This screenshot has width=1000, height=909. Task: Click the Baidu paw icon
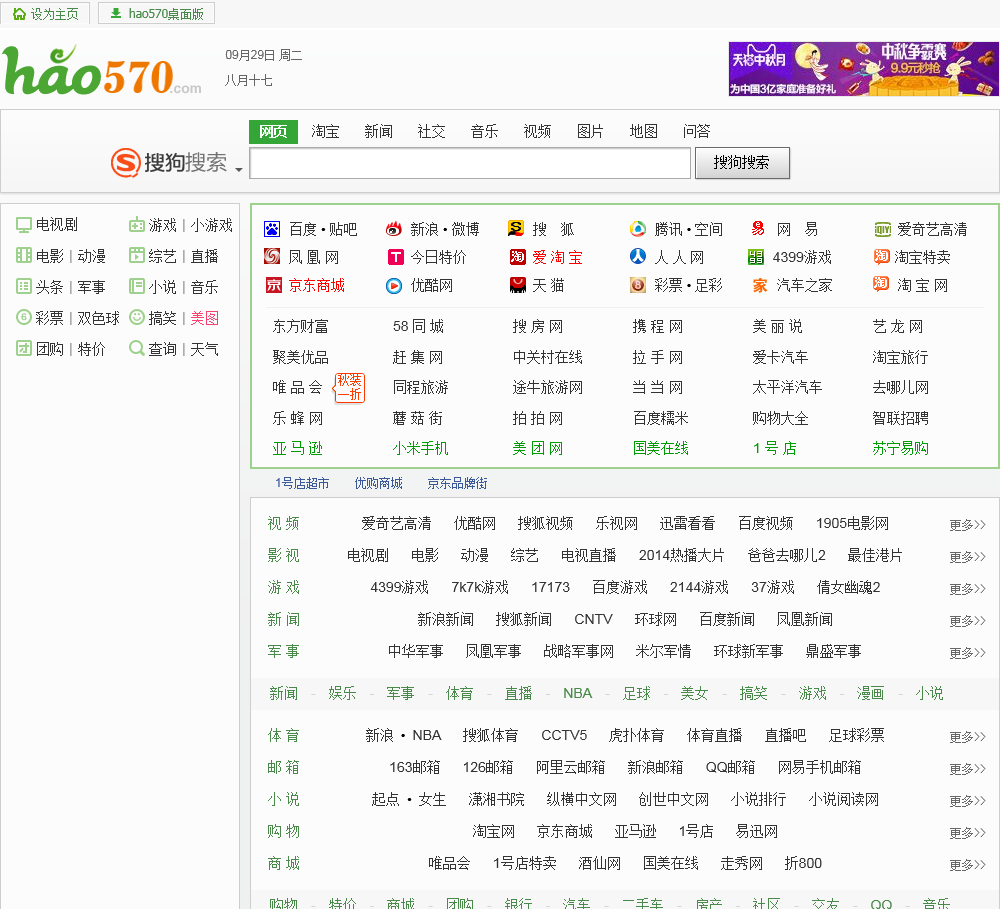(272, 229)
